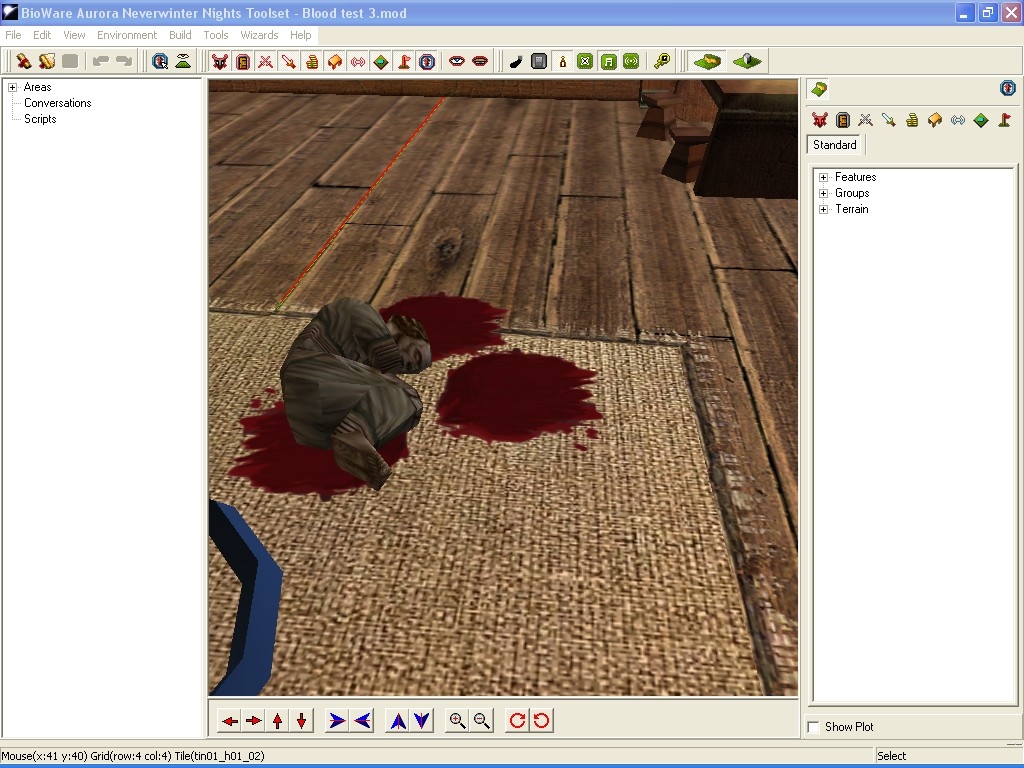Select Scripts in the module tree
The width and height of the screenshot is (1024, 768).
click(x=40, y=119)
